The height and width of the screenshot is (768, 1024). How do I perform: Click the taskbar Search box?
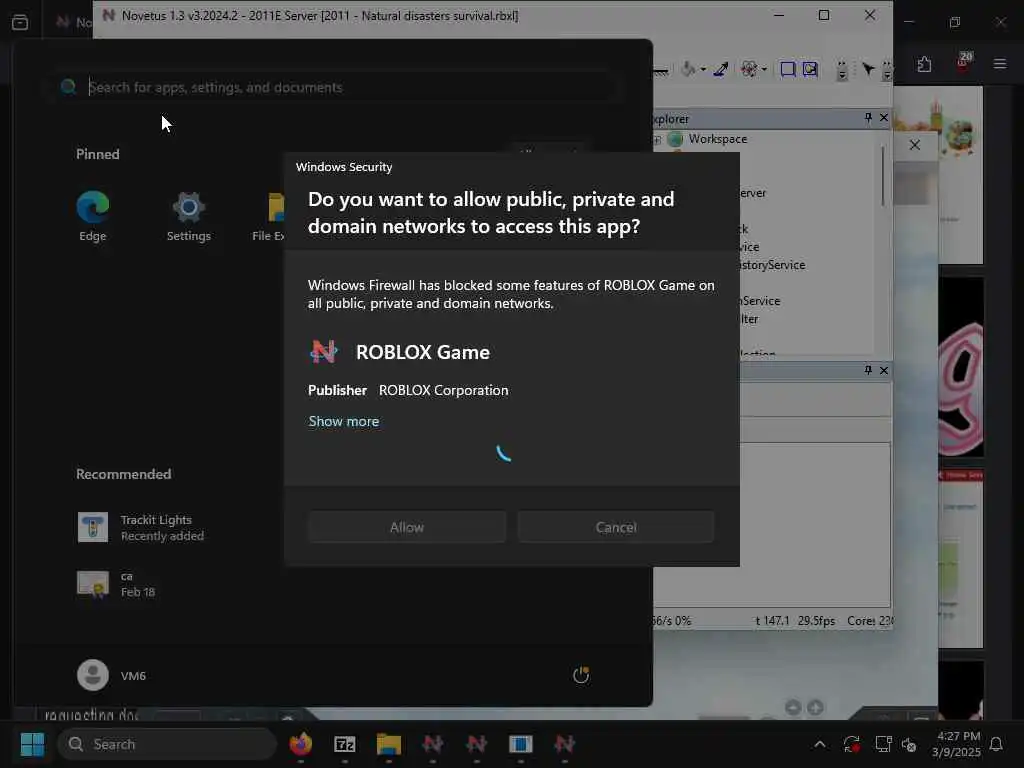[x=168, y=744]
